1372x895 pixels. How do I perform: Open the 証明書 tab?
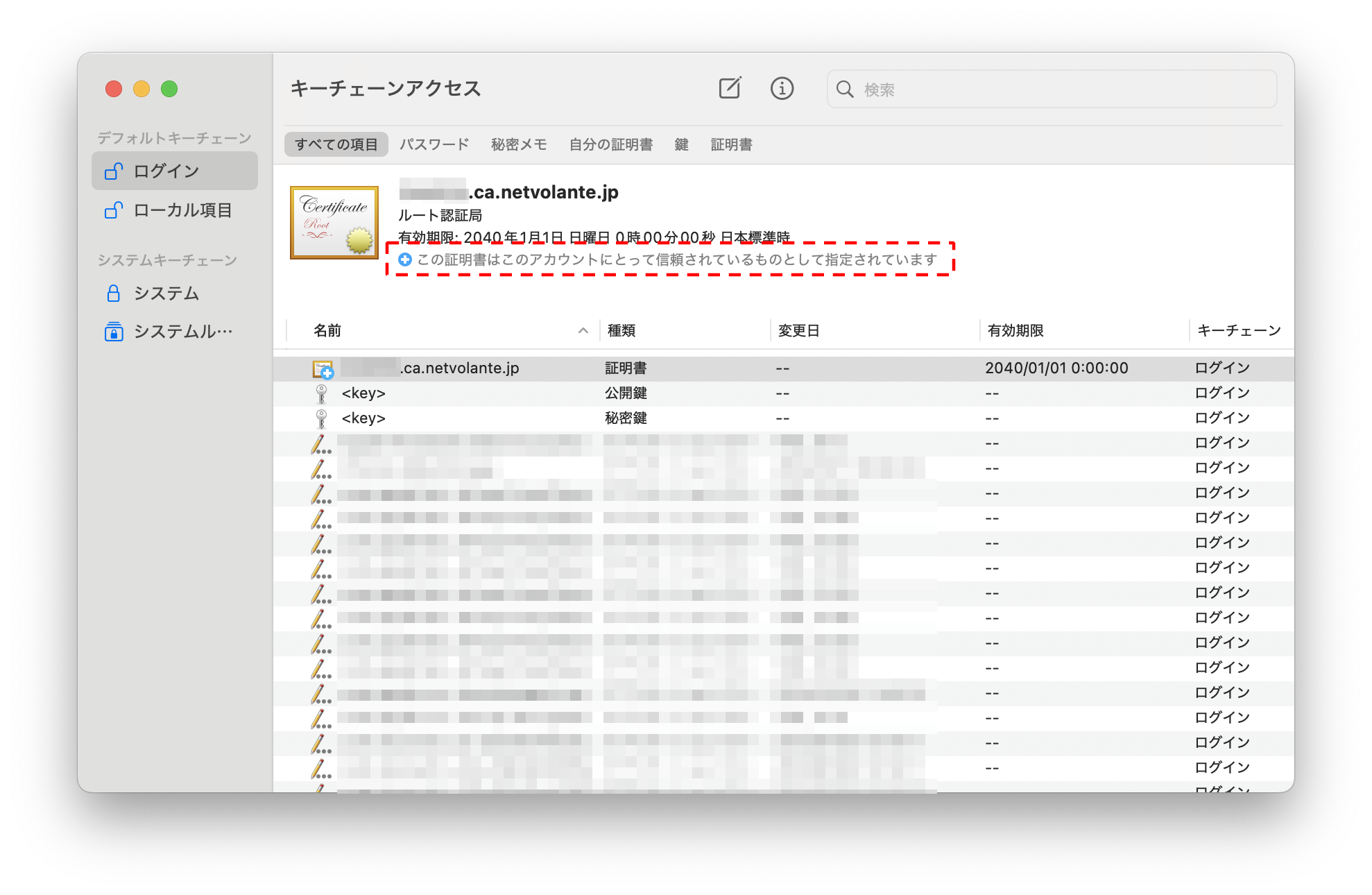[x=731, y=144]
